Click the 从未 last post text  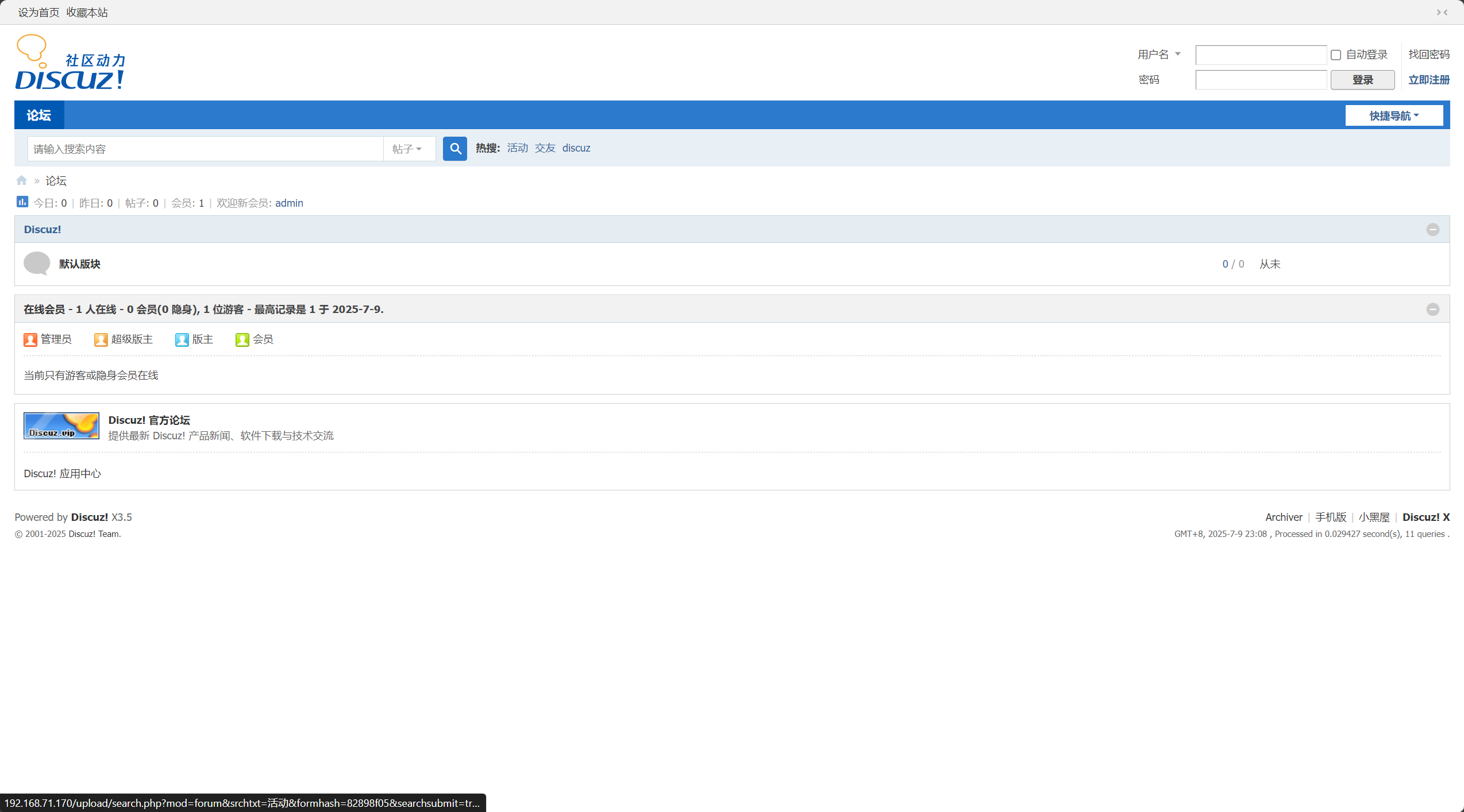pos(1270,264)
